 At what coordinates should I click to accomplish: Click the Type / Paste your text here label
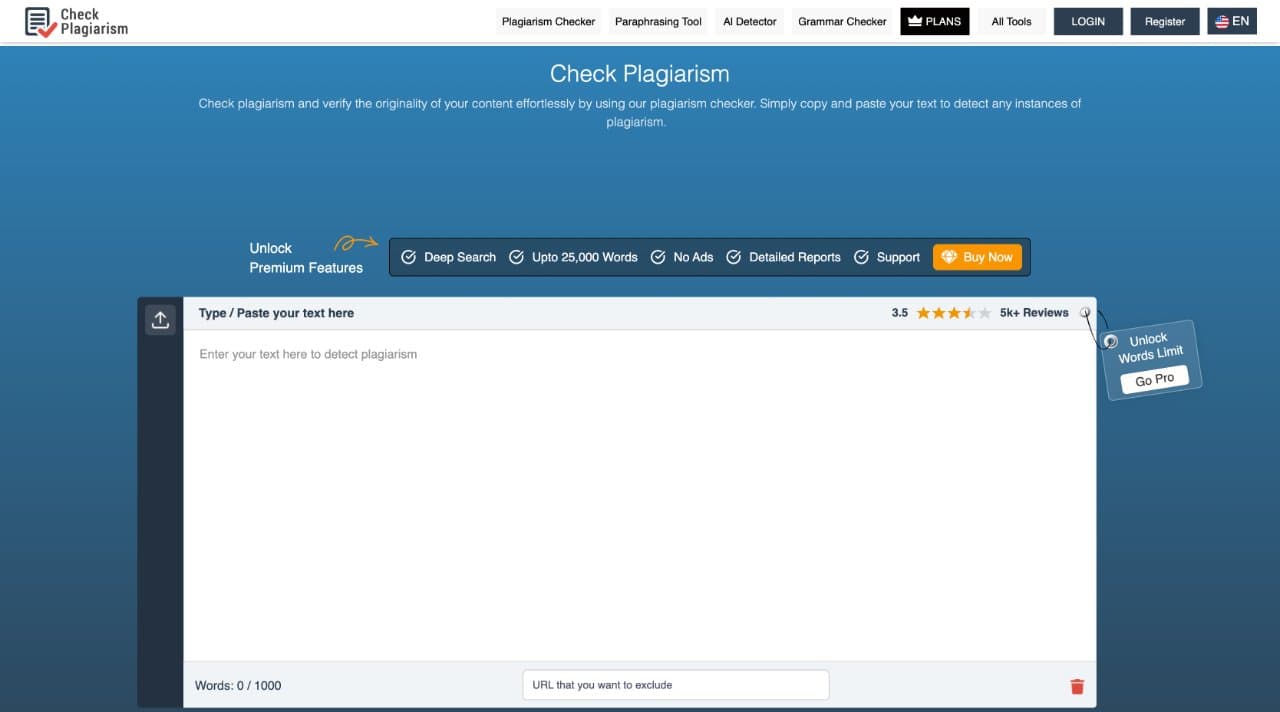point(276,313)
